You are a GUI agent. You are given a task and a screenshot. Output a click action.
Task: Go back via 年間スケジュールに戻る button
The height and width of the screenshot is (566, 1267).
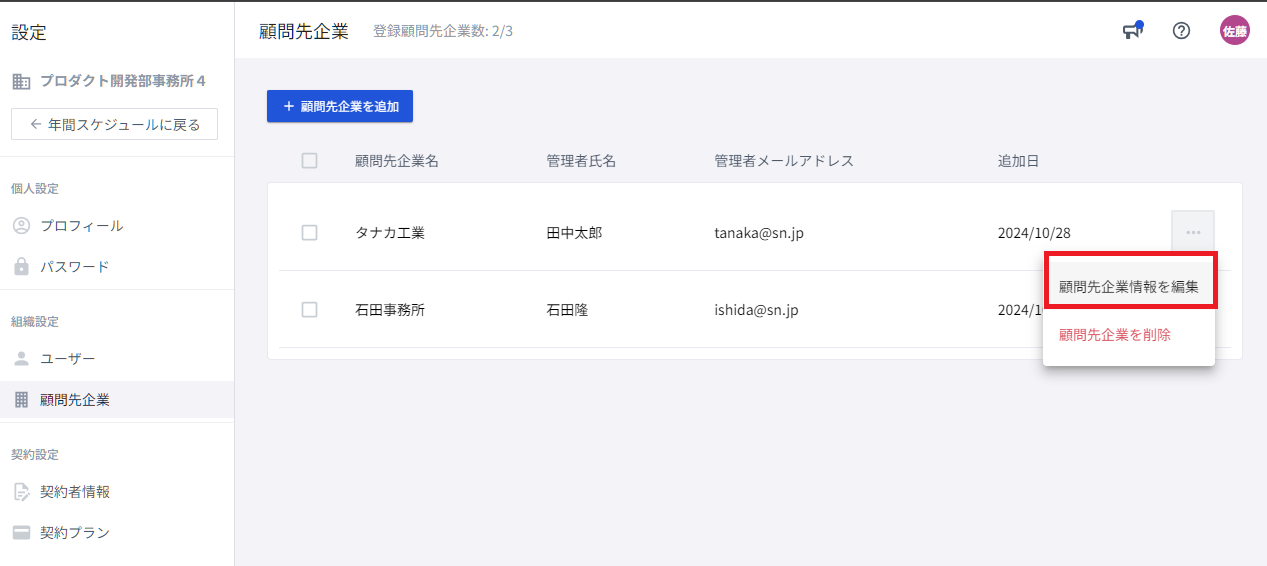(115, 125)
